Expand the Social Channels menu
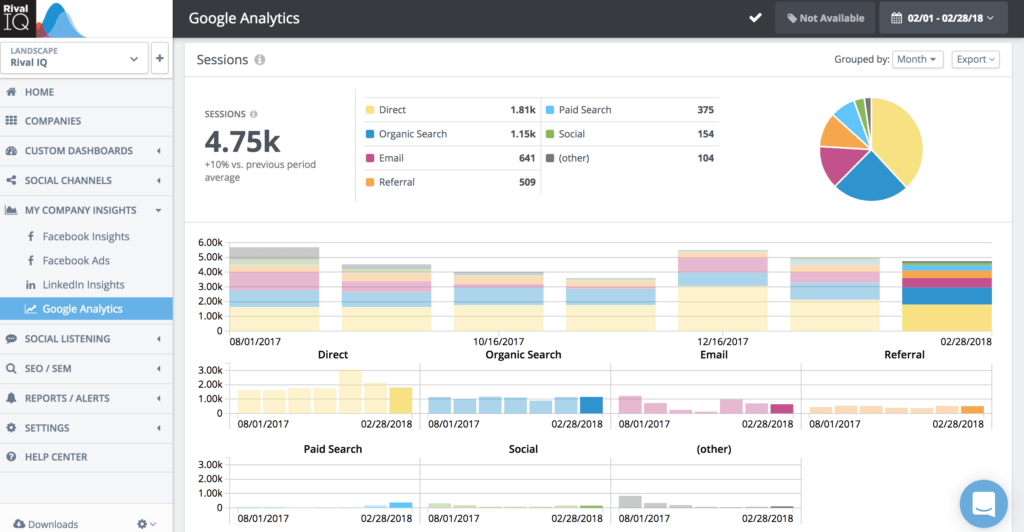The height and width of the screenshot is (532, 1024). (86, 181)
